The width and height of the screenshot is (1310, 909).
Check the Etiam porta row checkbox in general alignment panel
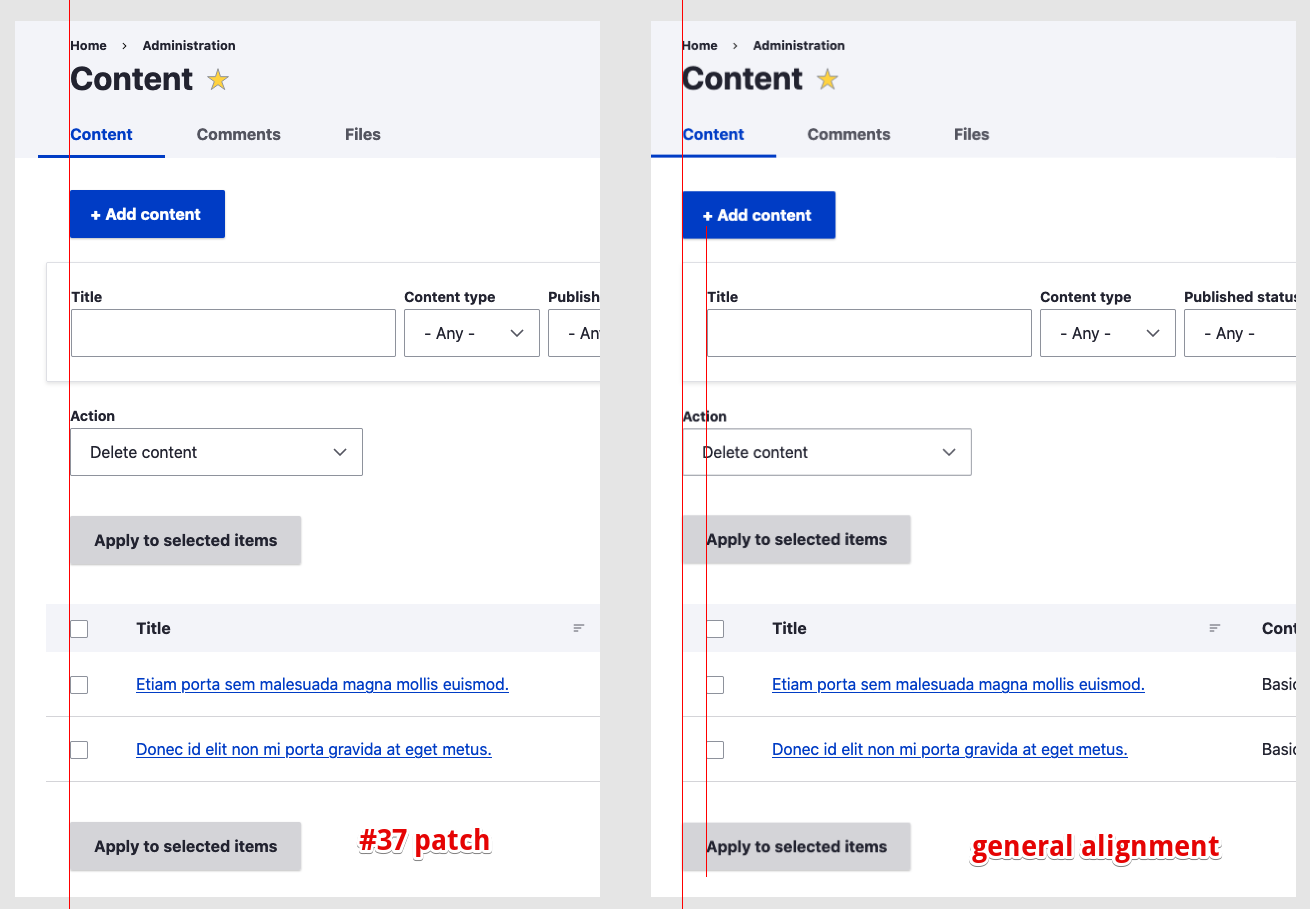tap(715, 685)
